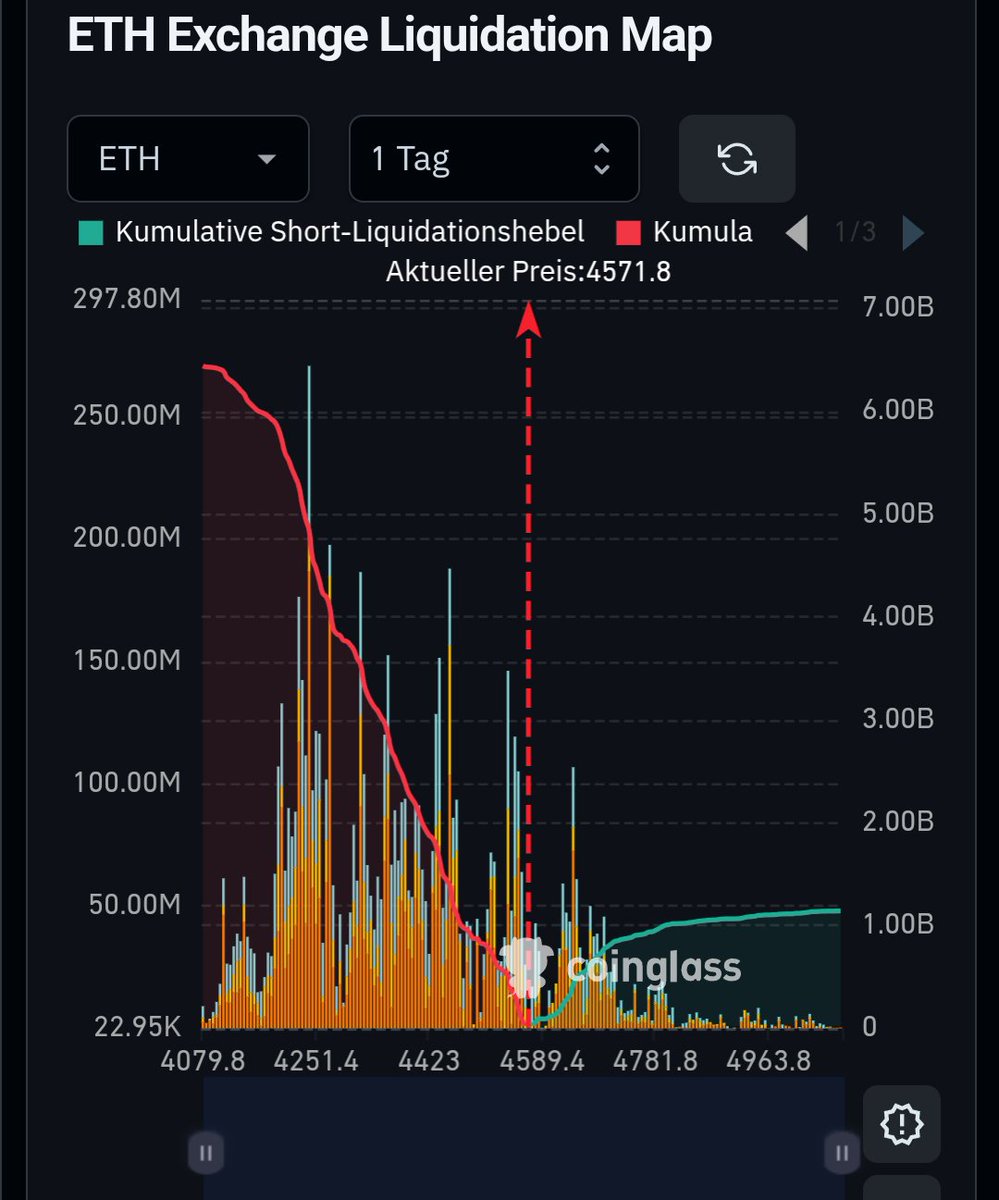Viewport: 999px width, 1200px height.
Task: Click the 250.00M left axis label
Action: pos(127,414)
